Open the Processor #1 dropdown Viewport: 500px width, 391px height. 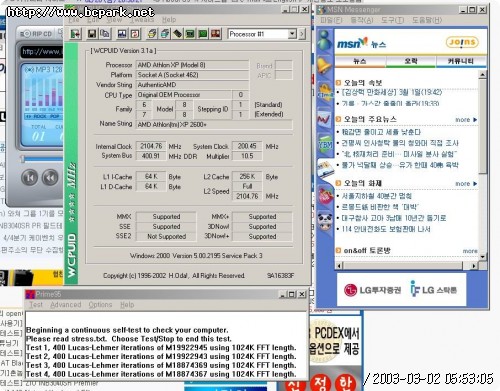point(262,34)
